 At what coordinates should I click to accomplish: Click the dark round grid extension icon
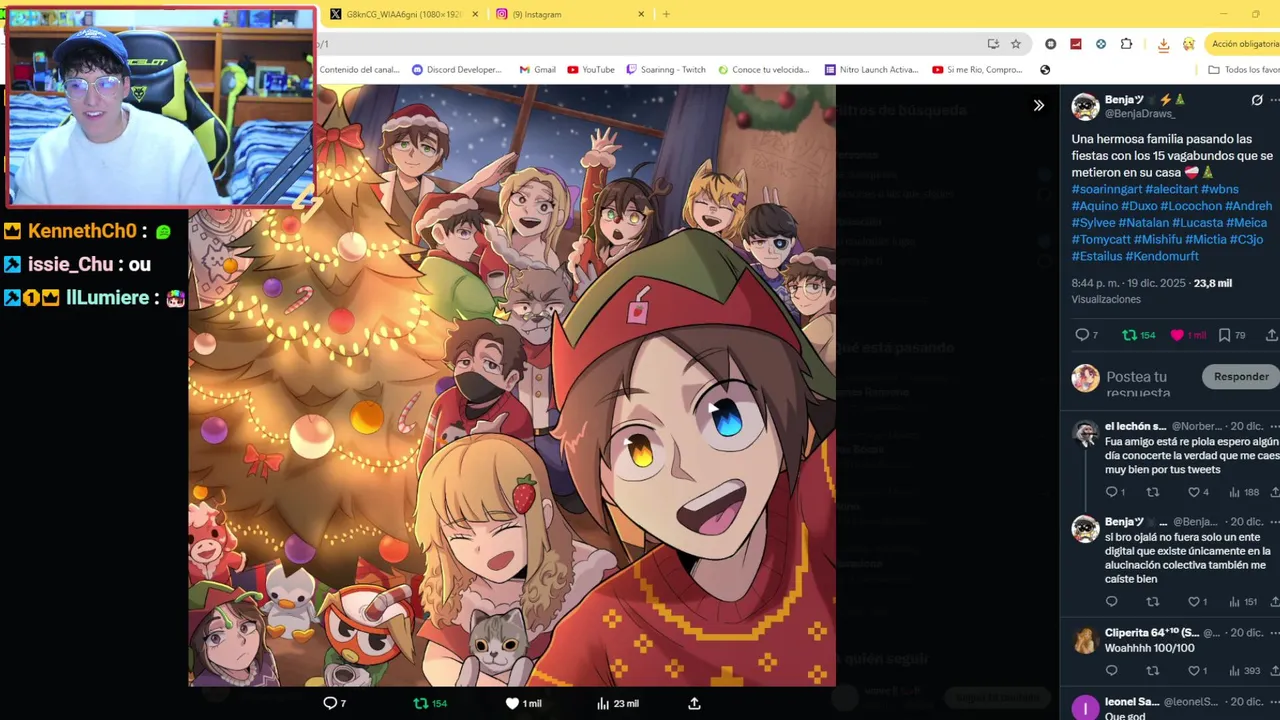click(1050, 44)
